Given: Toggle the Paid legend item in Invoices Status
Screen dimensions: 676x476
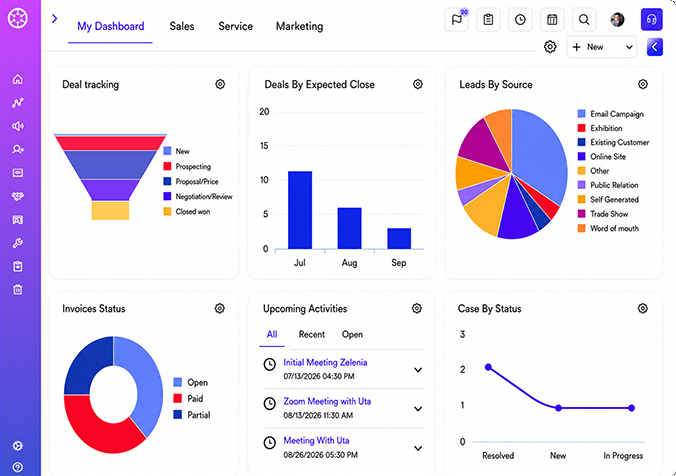Looking at the screenshot, I should point(188,398).
